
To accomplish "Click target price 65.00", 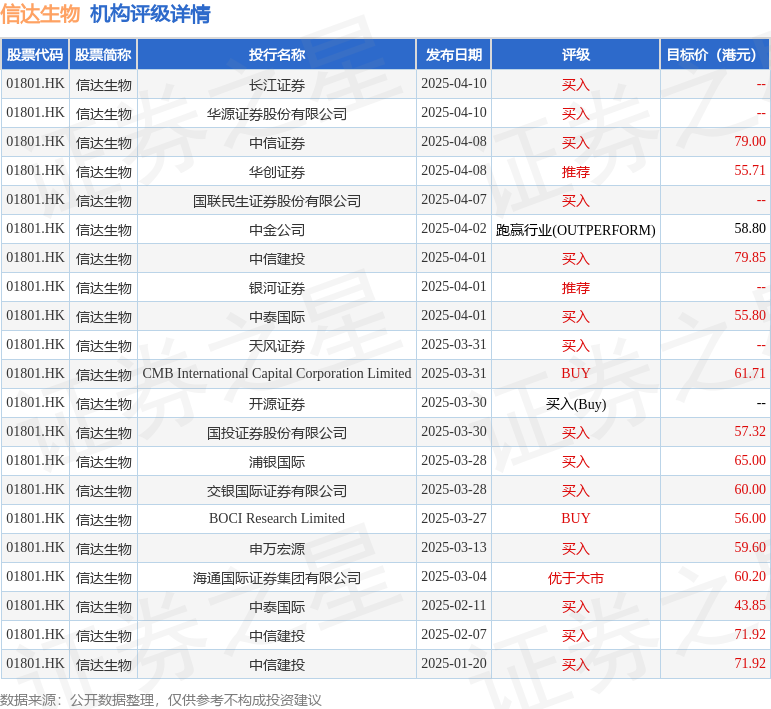I will coord(750,461).
